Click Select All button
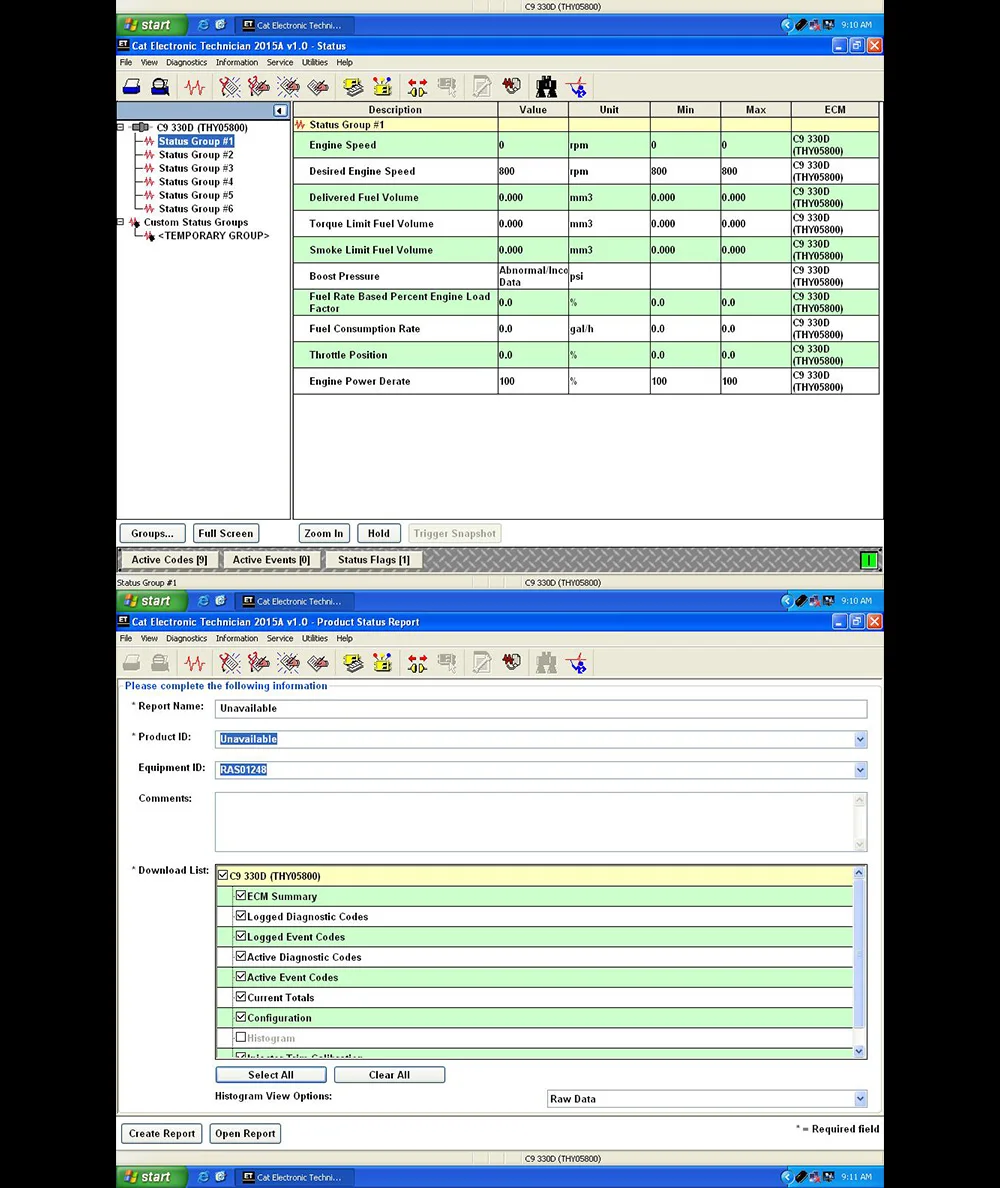The image size is (1000, 1188). point(271,1074)
